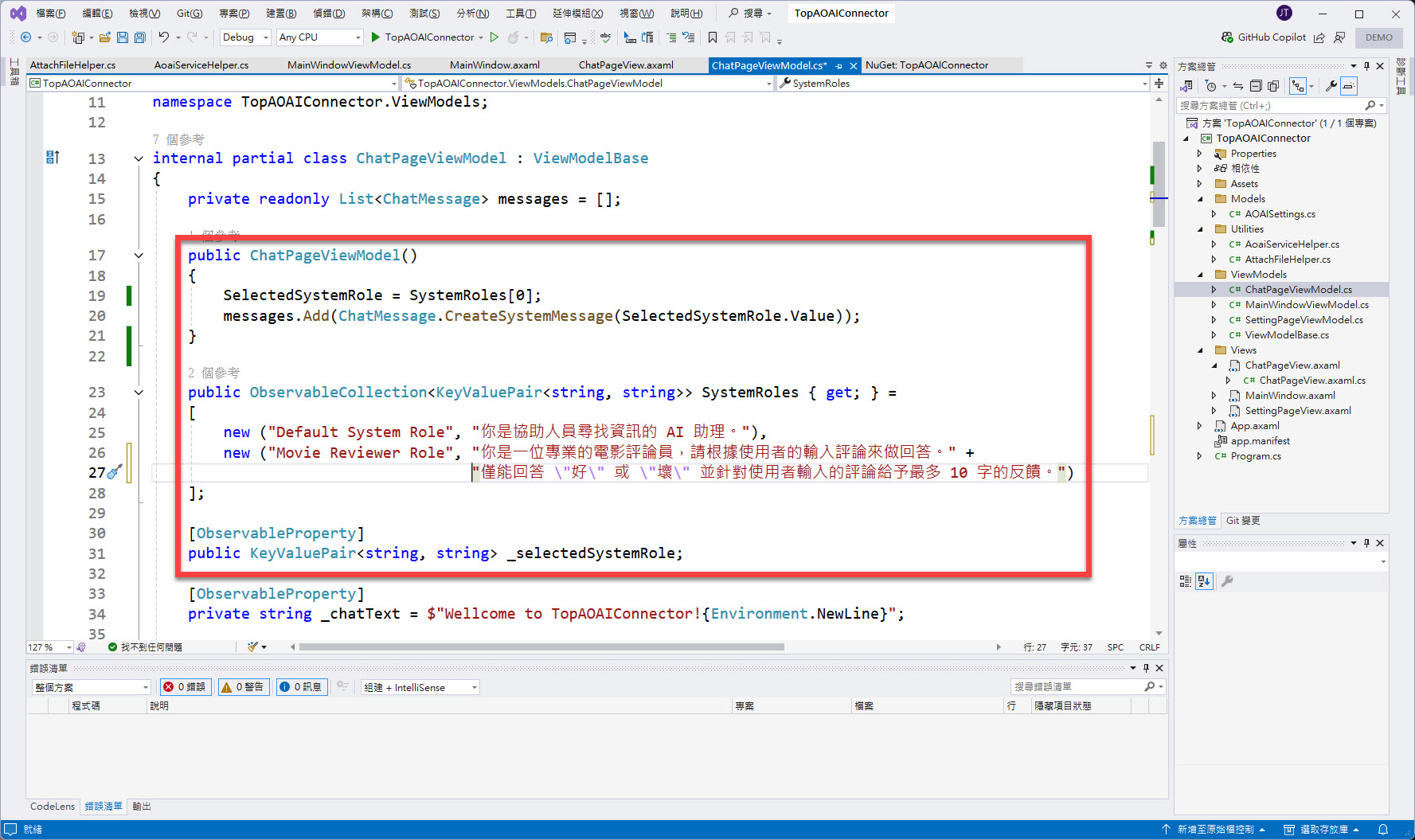The height and width of the screenshot is (840, 1415).
Task: Save all files icon
Action: coord(140,37)
